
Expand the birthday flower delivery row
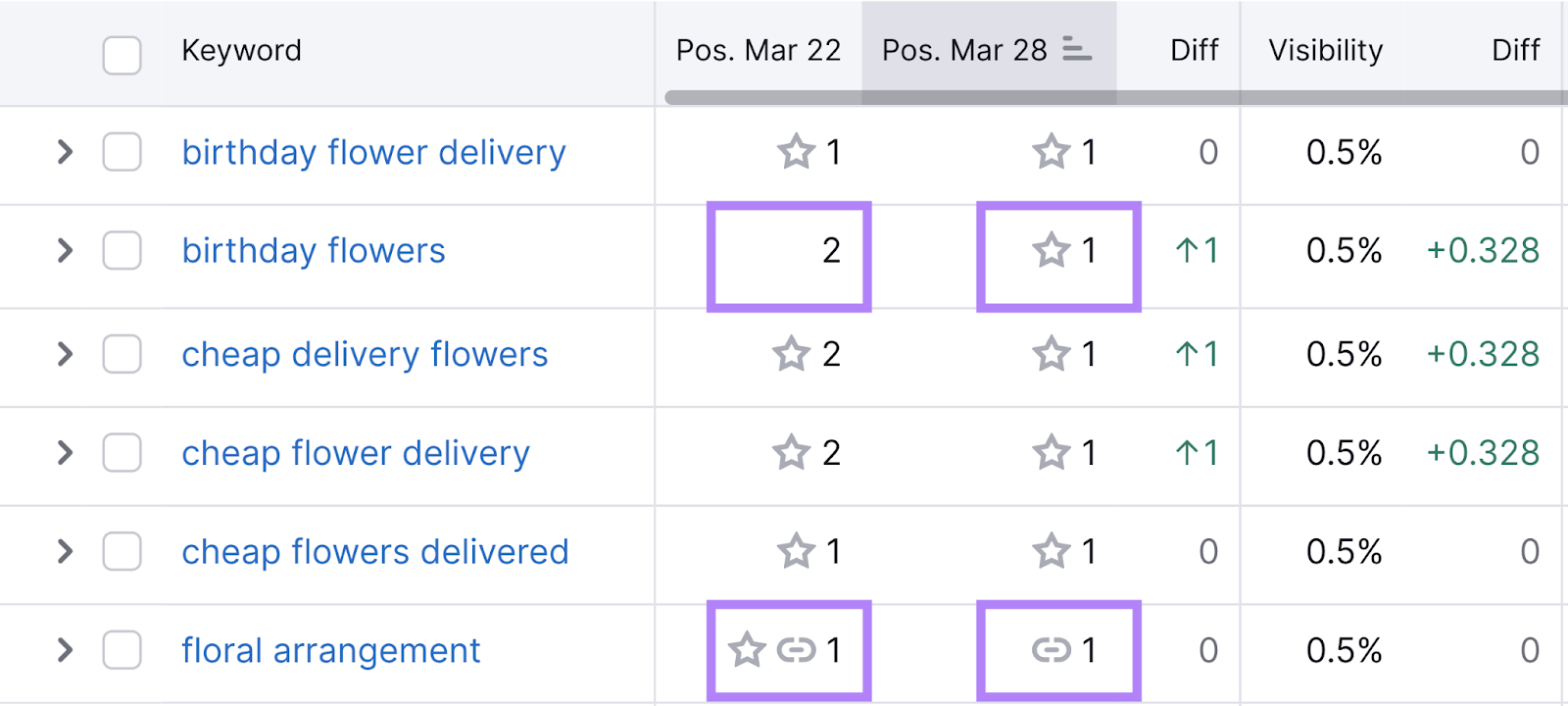(x=63, y=153)
